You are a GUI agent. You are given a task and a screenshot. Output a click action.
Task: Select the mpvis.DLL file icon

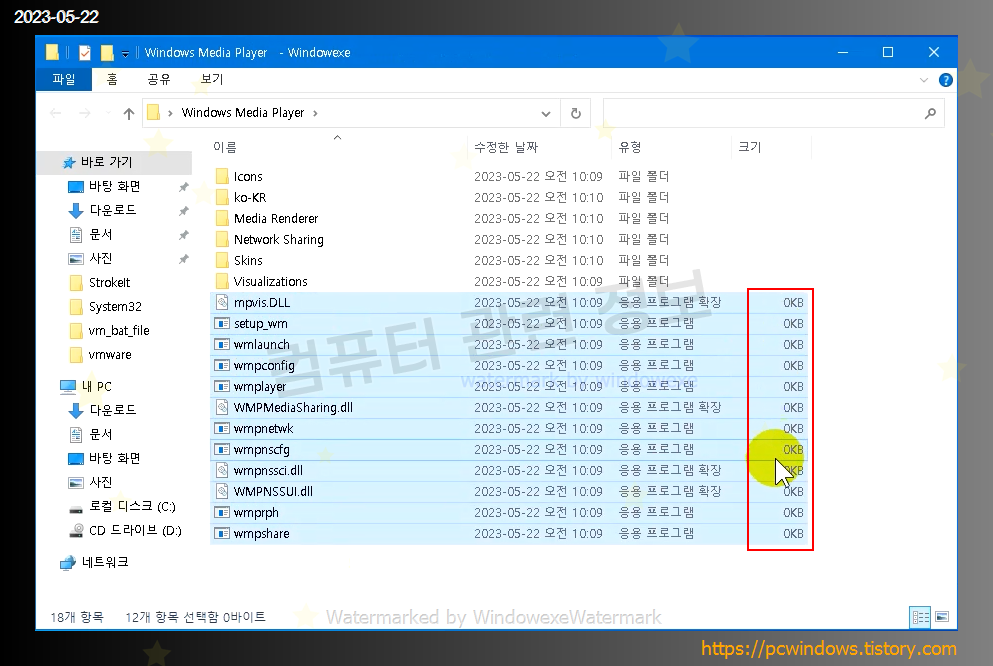(222, 302)
